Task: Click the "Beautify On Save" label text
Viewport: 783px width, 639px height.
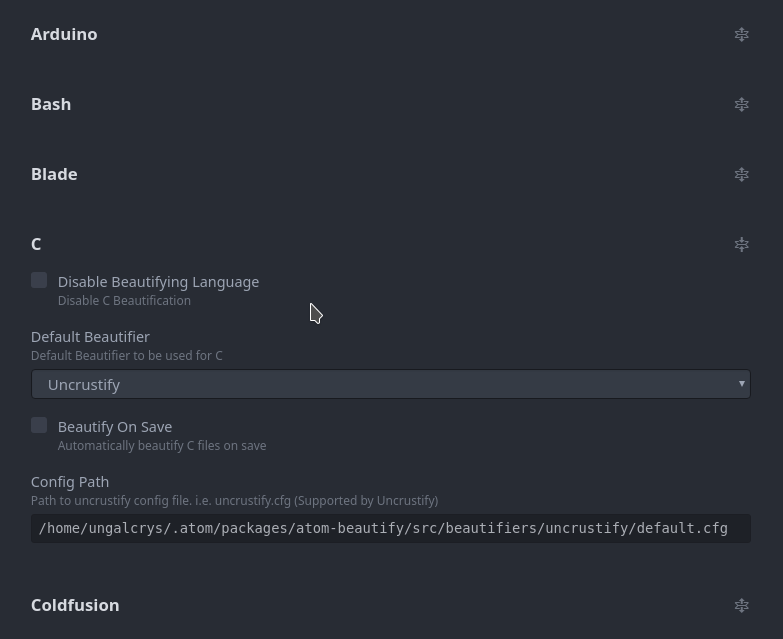Action: click(115, 427)
